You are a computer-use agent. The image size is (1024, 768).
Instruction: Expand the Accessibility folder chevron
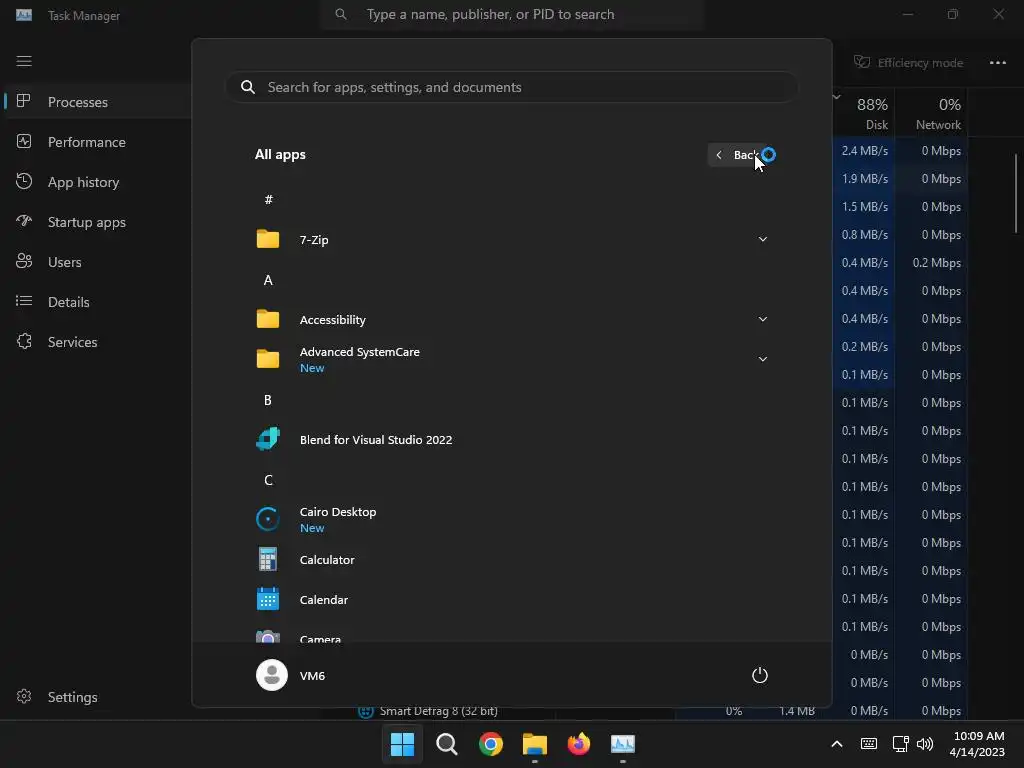tap(763, 319)
